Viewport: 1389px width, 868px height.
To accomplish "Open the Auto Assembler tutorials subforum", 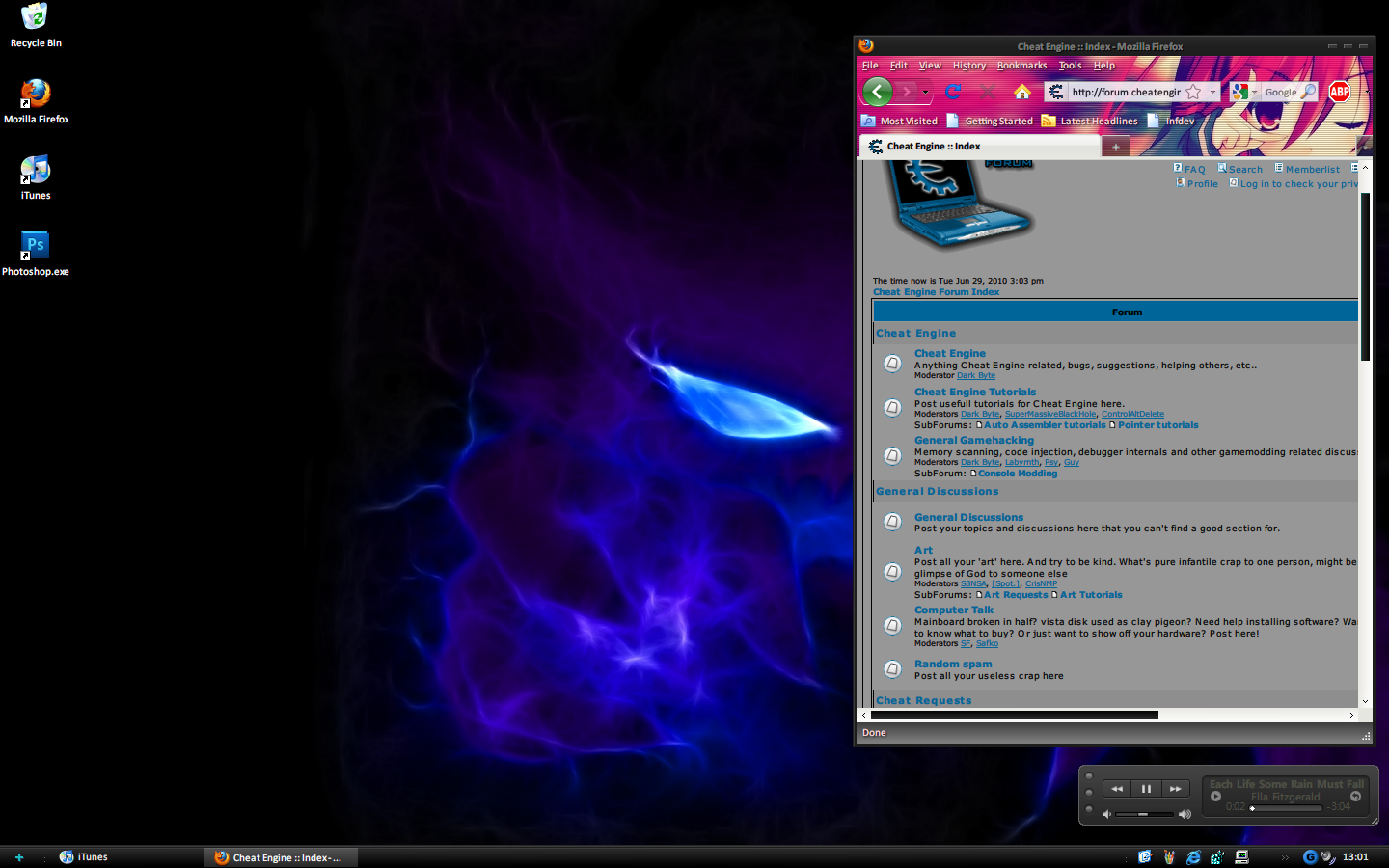I will [x=1045, y=425].
